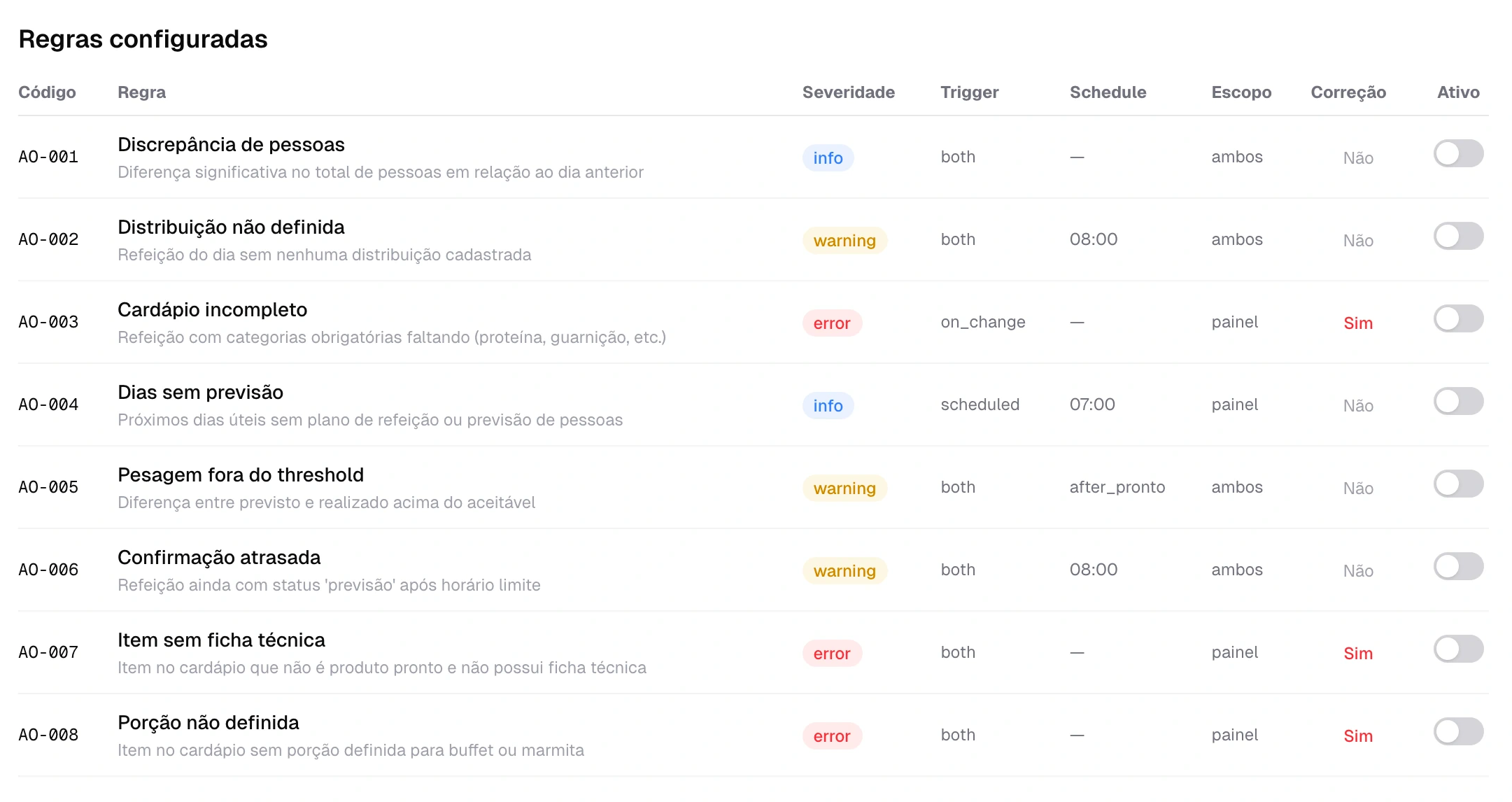Click the Trigger column header
This screenshot has height=802, width=1512.
coord(969,92)
